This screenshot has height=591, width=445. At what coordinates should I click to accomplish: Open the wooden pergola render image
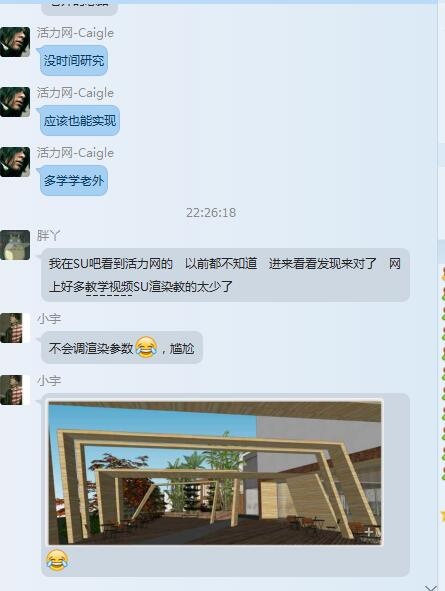pyautogui.click(x=215, y=473)
